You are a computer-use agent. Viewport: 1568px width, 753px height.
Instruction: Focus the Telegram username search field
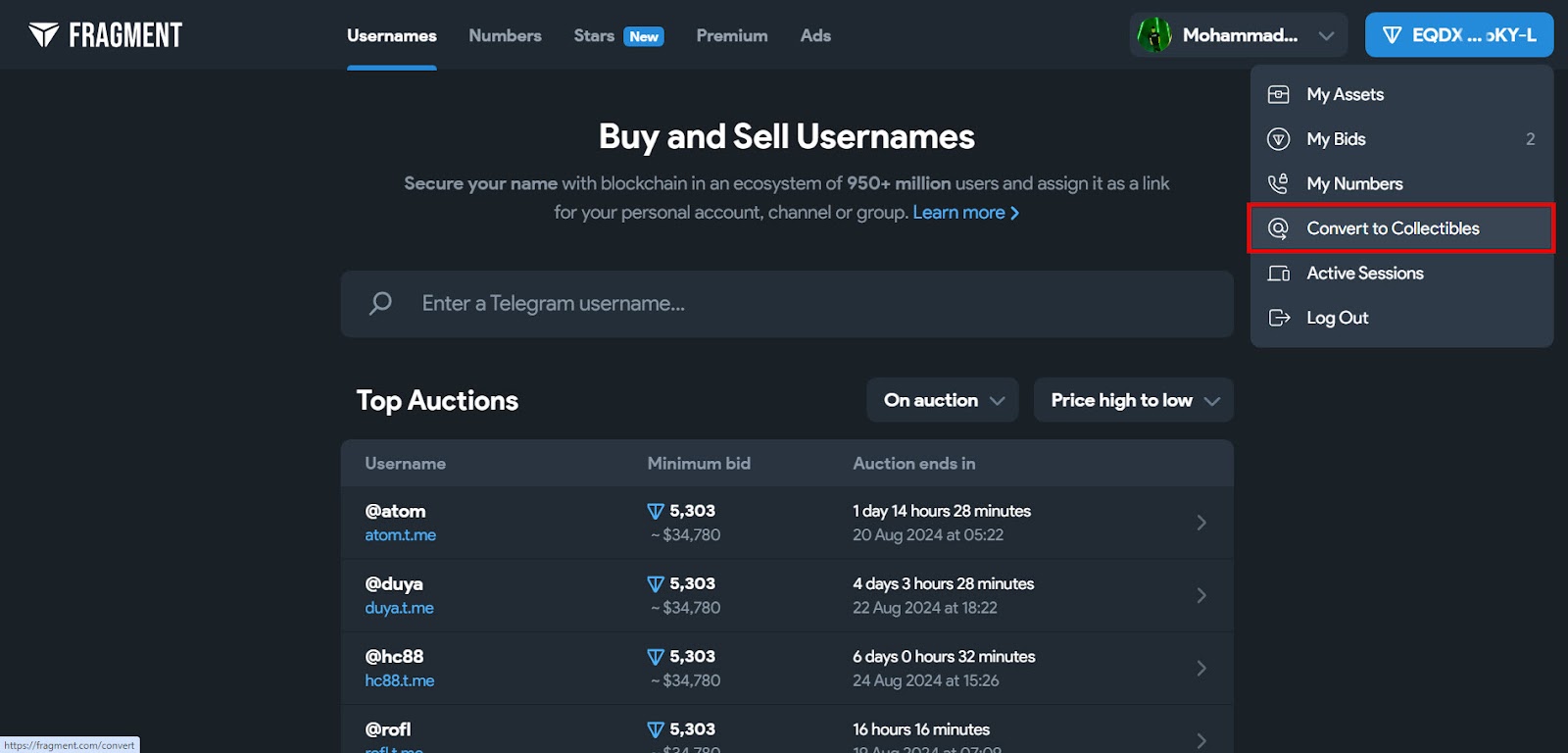[787, 304]
